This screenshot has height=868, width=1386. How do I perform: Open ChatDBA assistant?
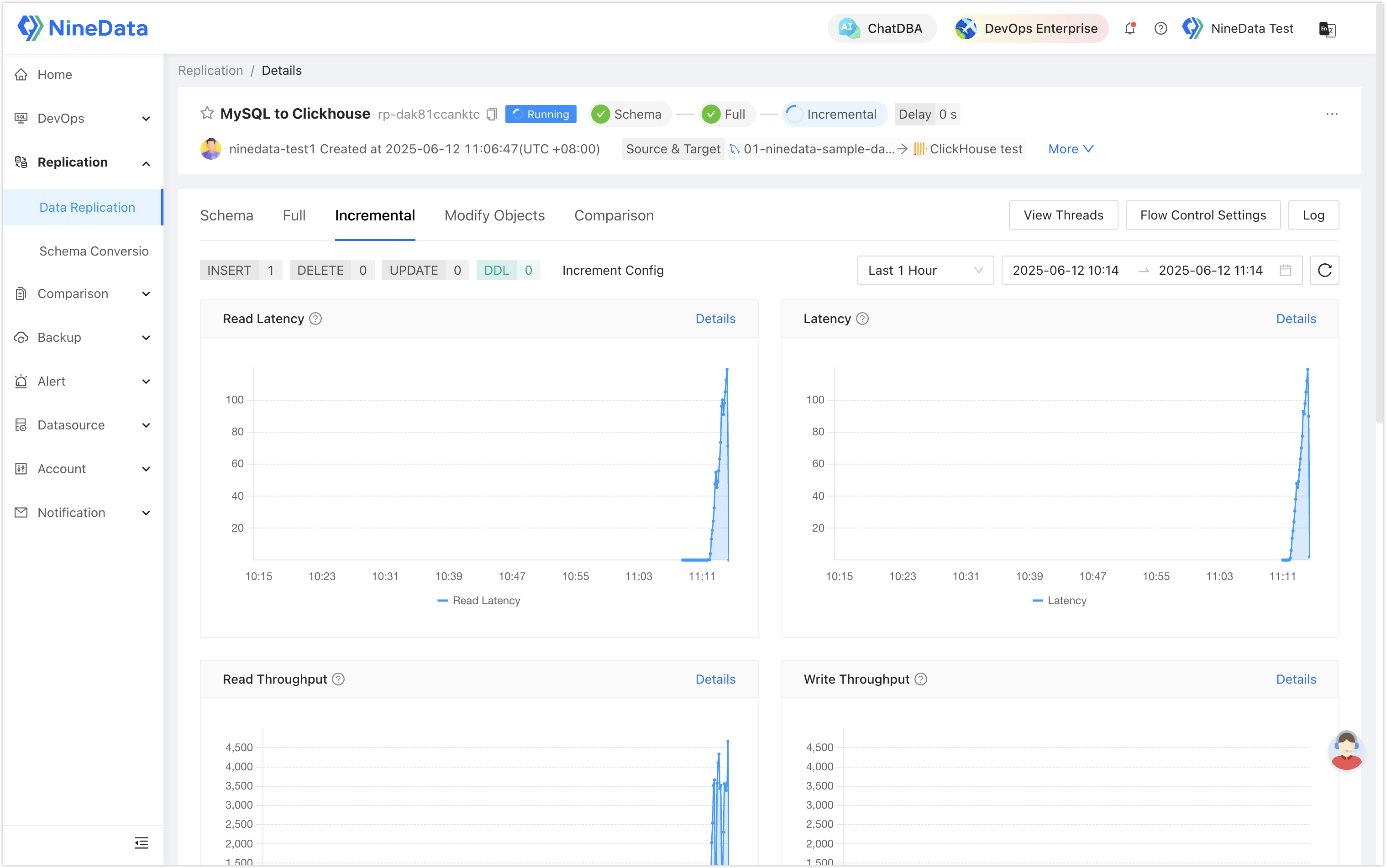882,28
